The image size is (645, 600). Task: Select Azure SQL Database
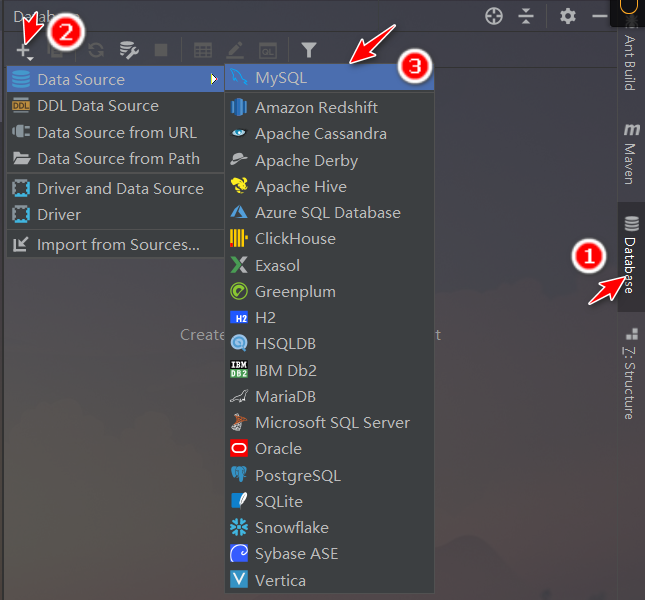click(x=329, y=213)
